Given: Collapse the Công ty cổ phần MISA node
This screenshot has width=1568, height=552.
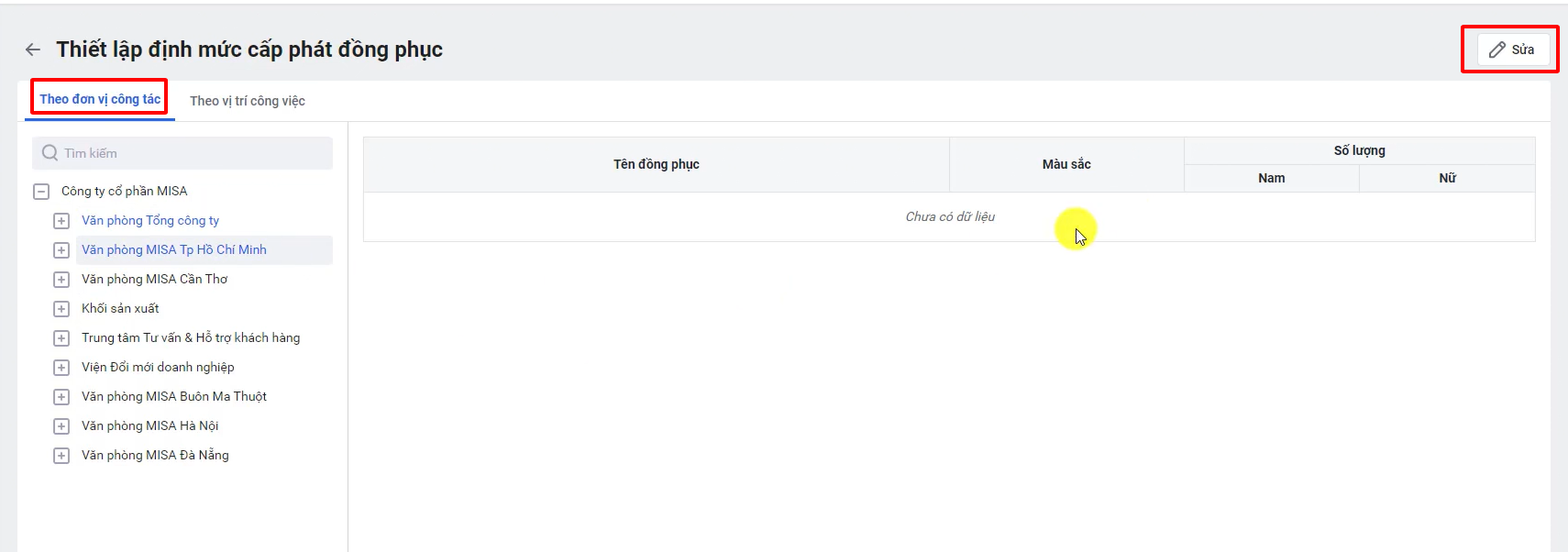Looking at the screenshot, I should pos(41,192).
